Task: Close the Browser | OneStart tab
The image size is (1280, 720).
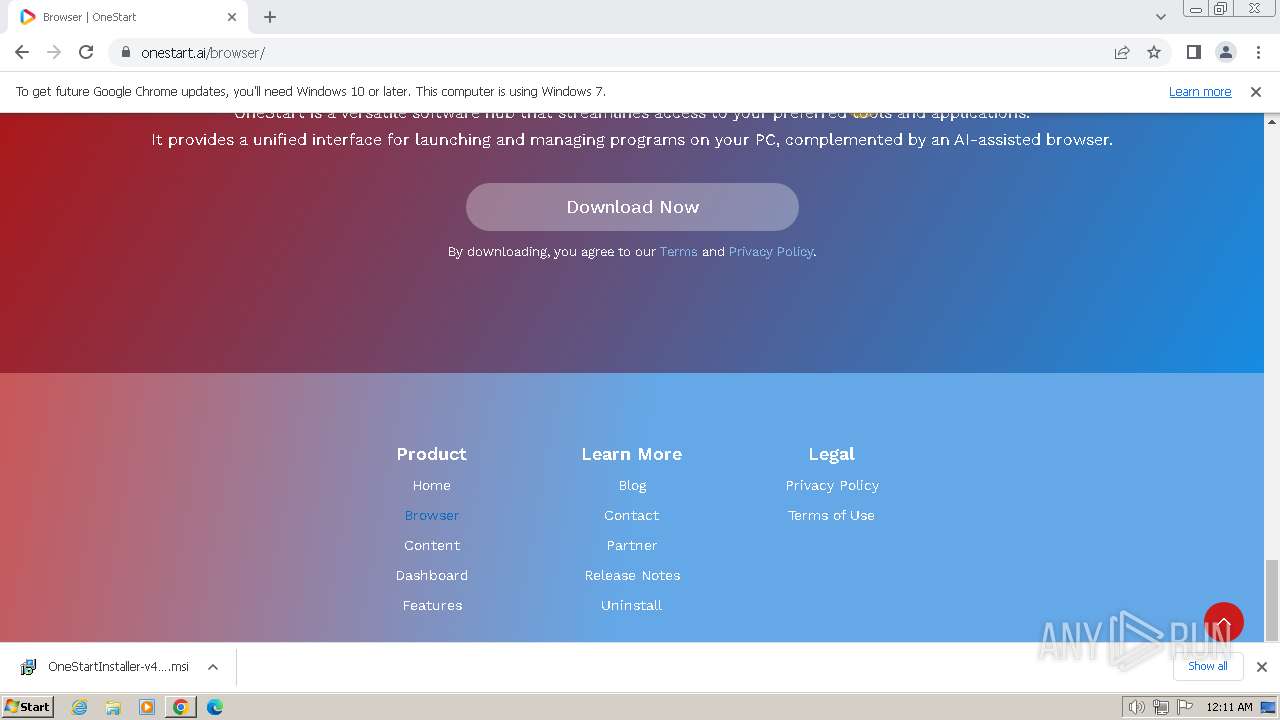Action: click(x=232, y=17)
